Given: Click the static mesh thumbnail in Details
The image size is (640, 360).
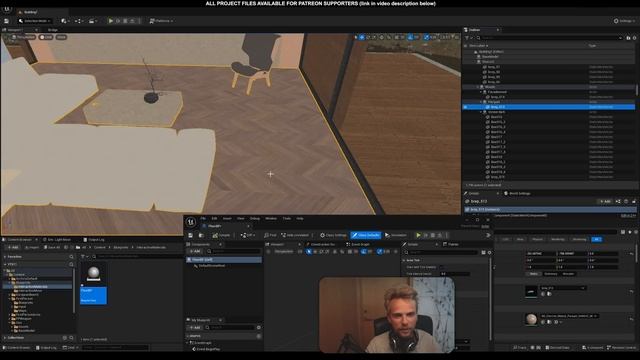Looking at the screenshot, I should pos(531,291).
